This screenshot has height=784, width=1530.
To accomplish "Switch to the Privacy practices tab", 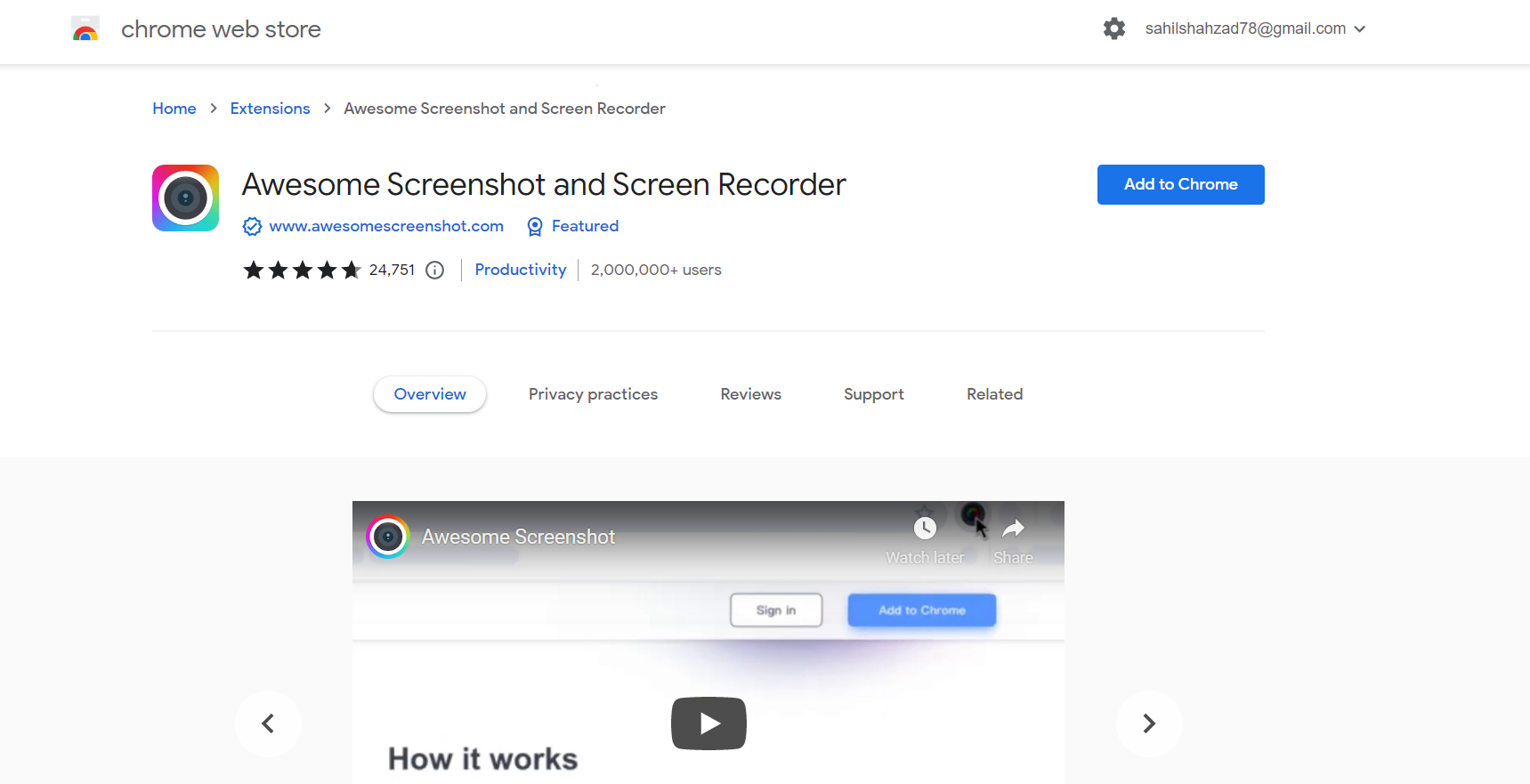I will (593, 394).
